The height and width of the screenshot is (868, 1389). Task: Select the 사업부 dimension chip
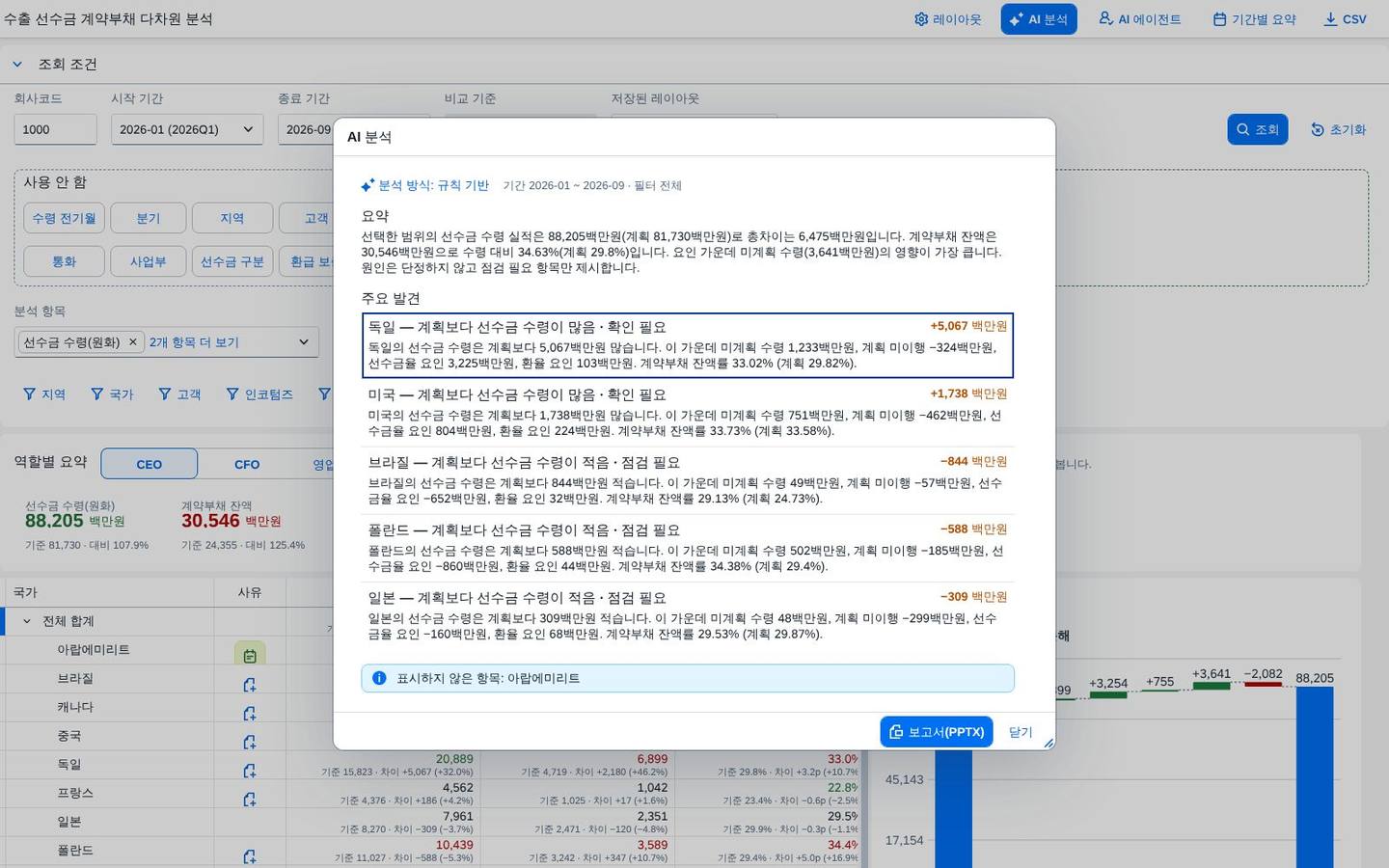pos(149,261)
